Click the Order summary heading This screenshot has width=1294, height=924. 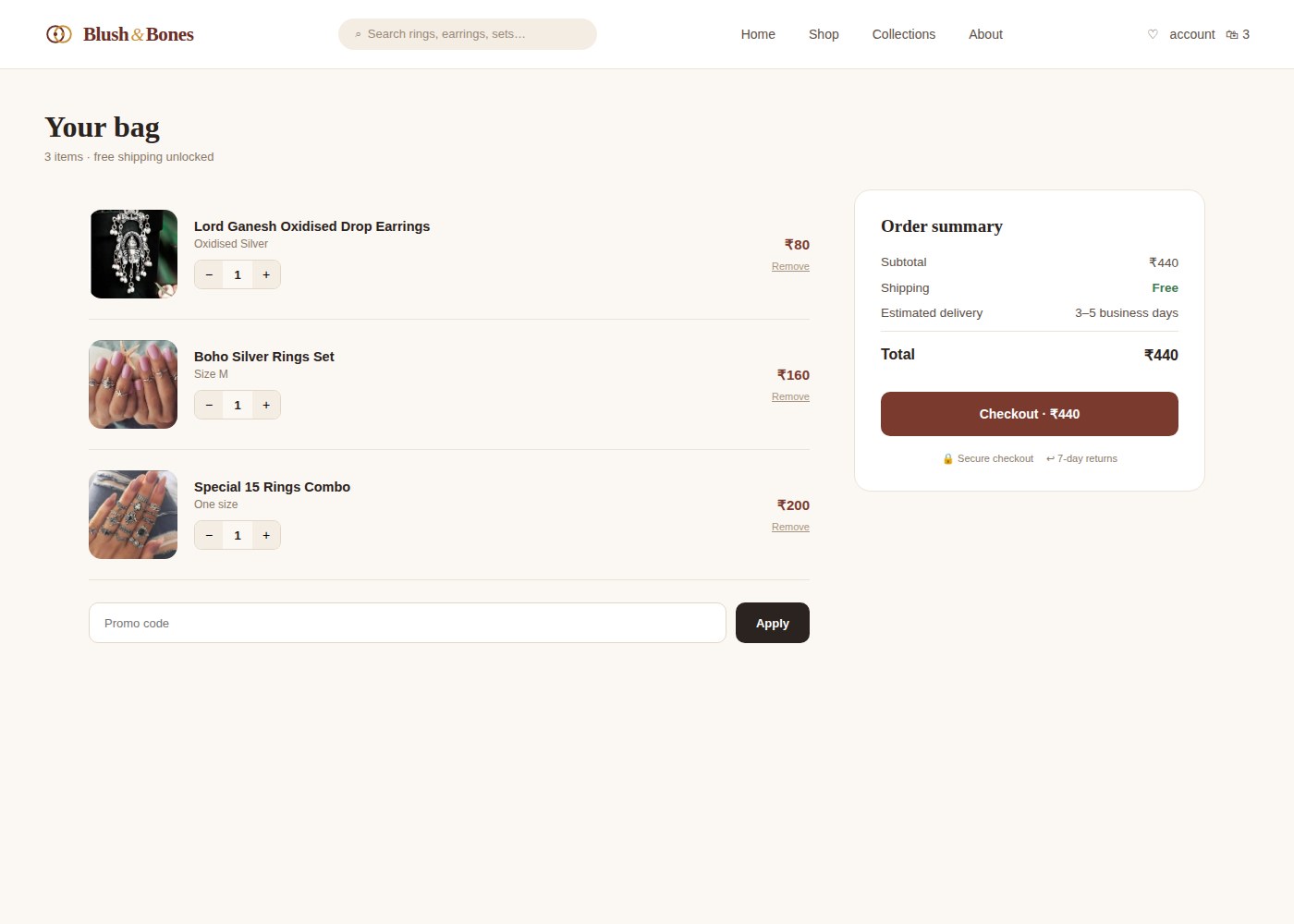(941, 226)
